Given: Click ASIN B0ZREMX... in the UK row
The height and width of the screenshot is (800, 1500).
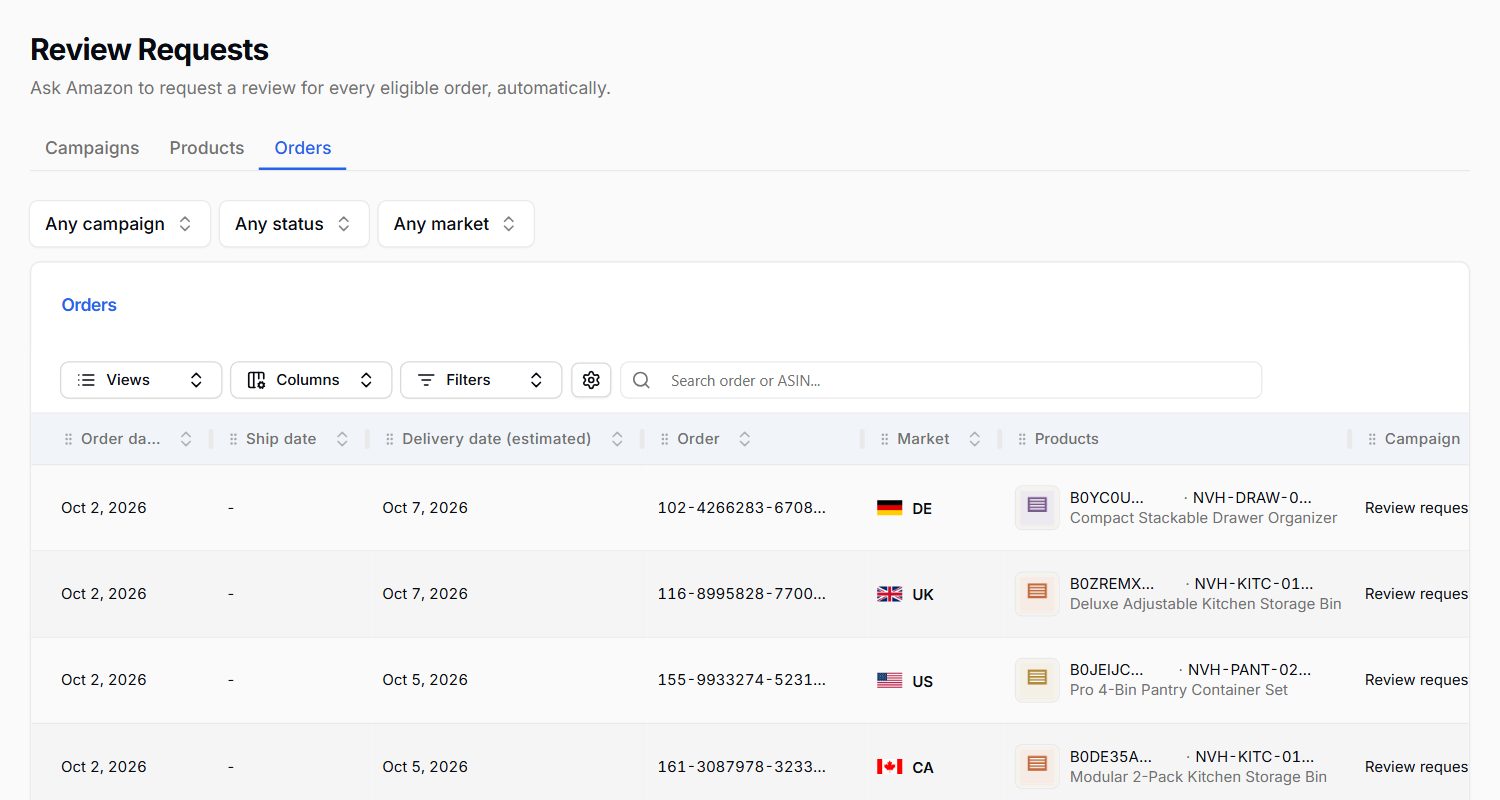Looking at the screenshot, I should [1112, 584].
